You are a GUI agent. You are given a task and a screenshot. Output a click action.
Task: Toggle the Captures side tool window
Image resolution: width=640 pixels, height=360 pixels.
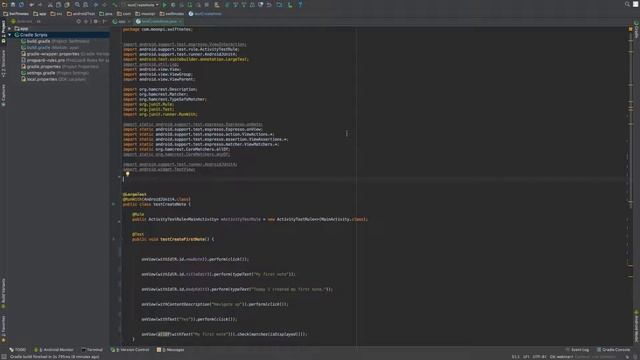click(x=3, y=95)
